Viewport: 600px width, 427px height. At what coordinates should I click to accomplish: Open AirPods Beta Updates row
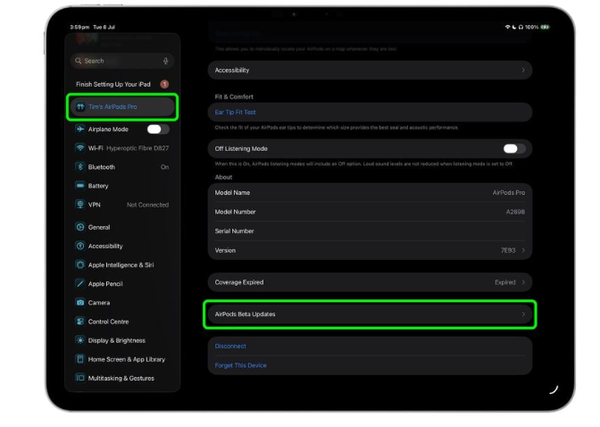tap(370, 314)
